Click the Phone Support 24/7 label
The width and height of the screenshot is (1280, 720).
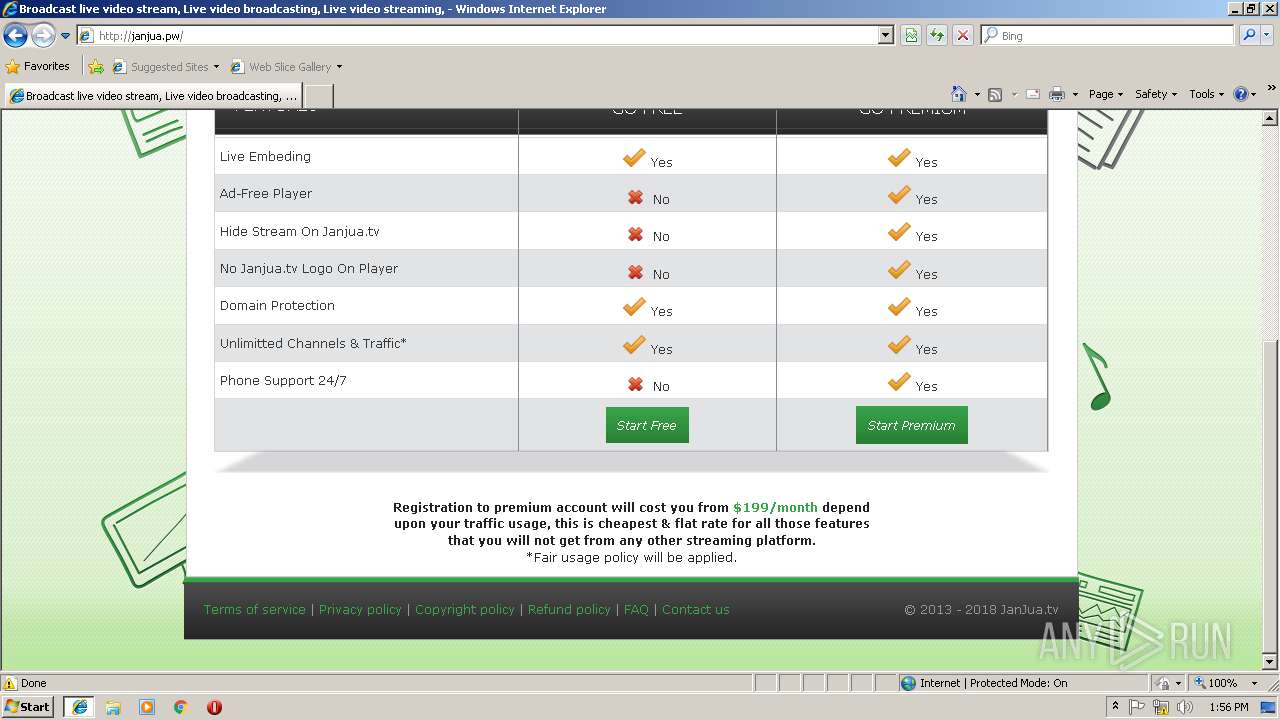pyautogui.click(x=283, y=380)
